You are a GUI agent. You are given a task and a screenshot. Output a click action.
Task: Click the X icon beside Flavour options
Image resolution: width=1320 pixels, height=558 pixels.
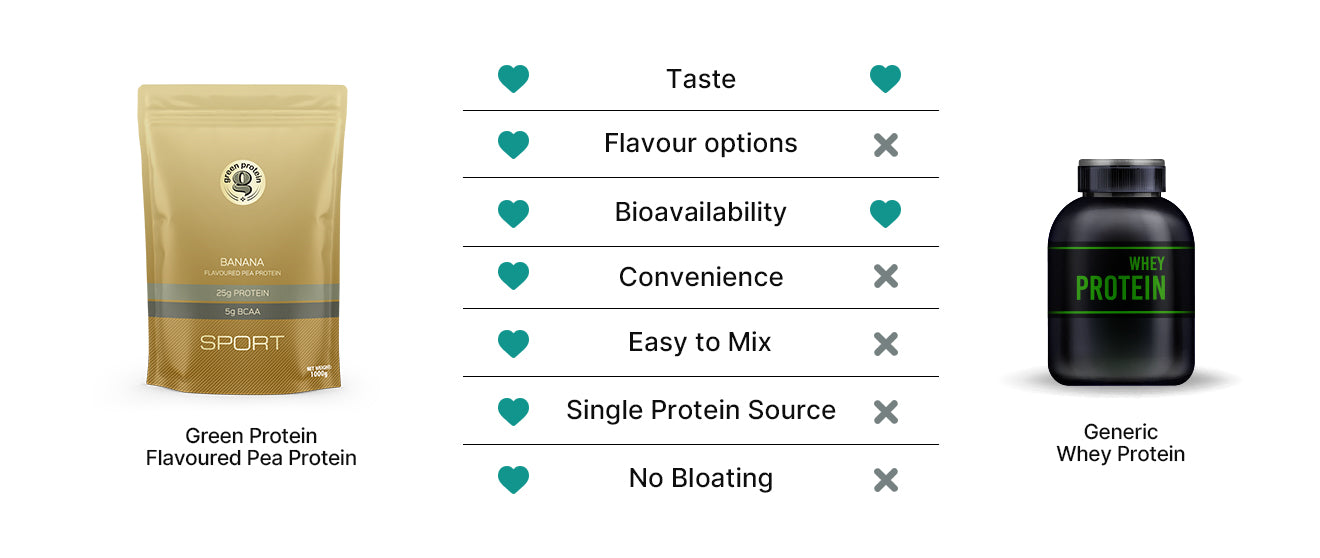[885, 145]
